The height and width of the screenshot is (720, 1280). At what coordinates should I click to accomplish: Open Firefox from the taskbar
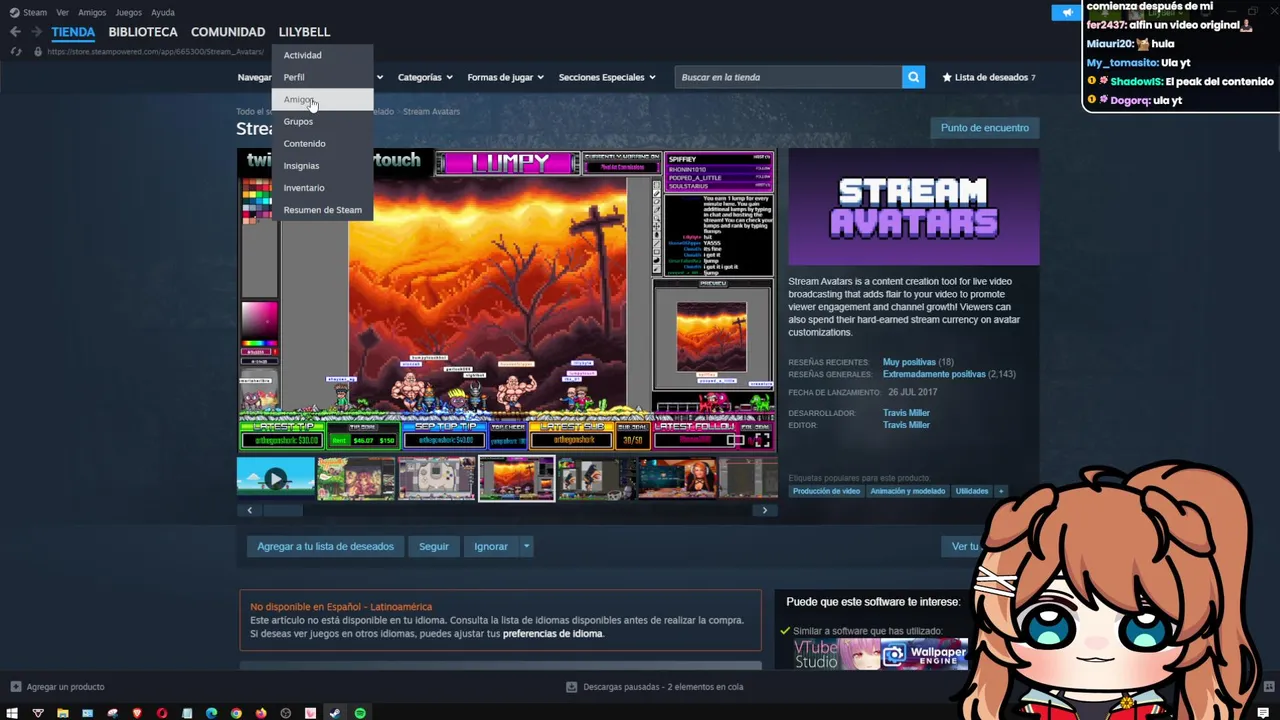[x=261, y=713]
